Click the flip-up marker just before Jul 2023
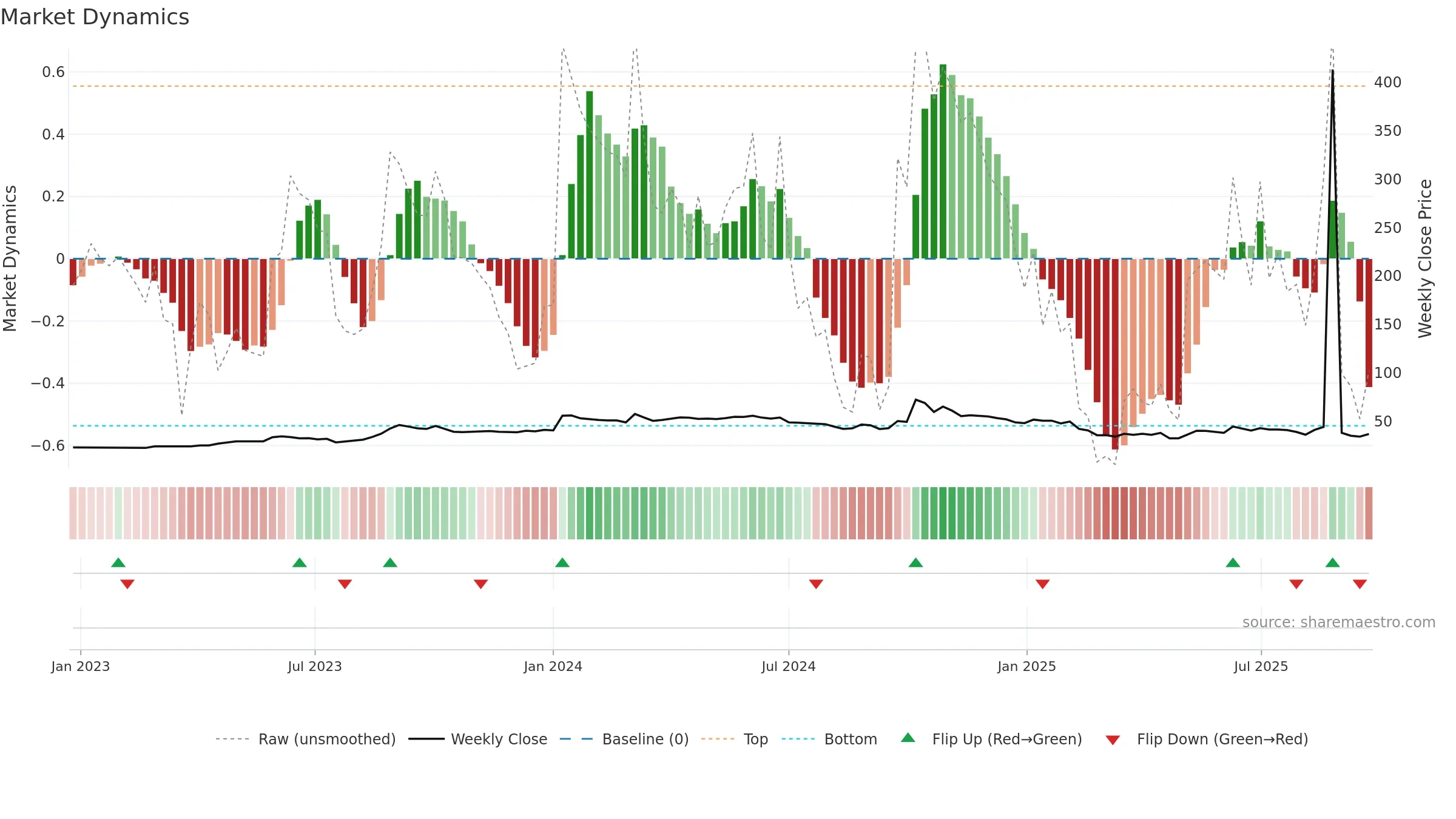1456x819 pixels. pyautogui.click(x=300, y=562)
